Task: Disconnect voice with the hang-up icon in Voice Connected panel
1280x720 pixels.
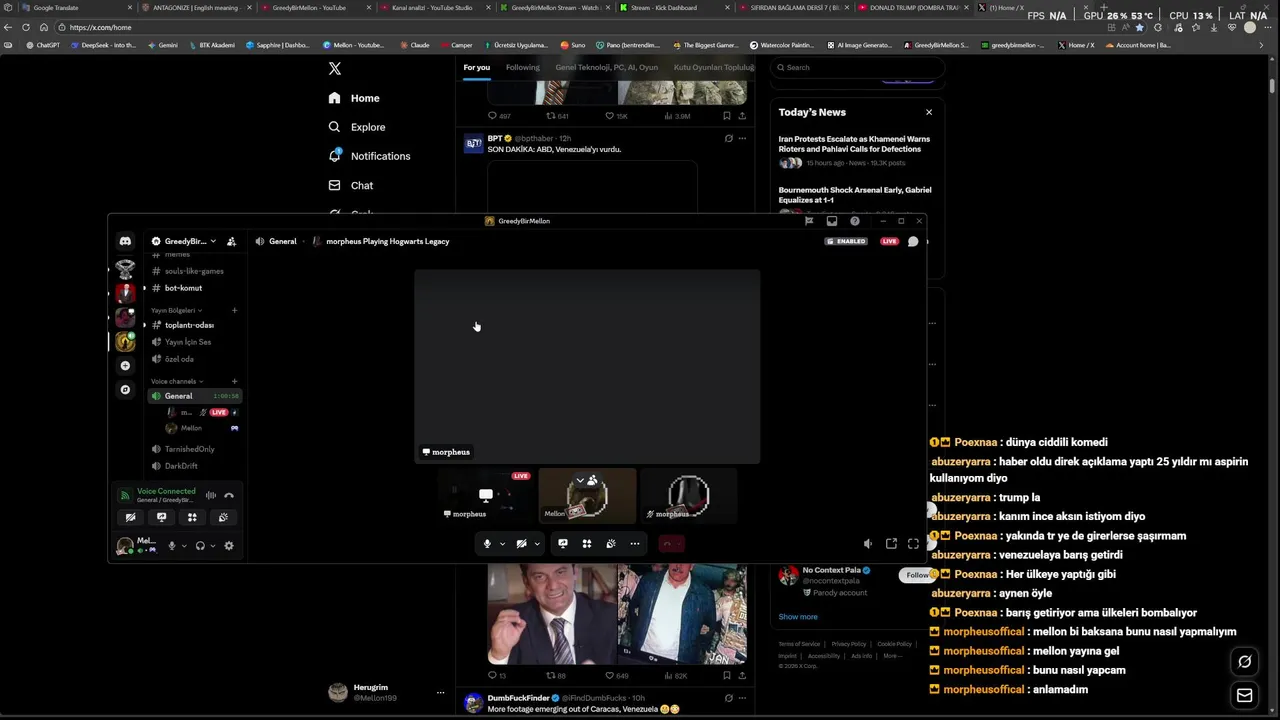Action: (x=229, y=495)
